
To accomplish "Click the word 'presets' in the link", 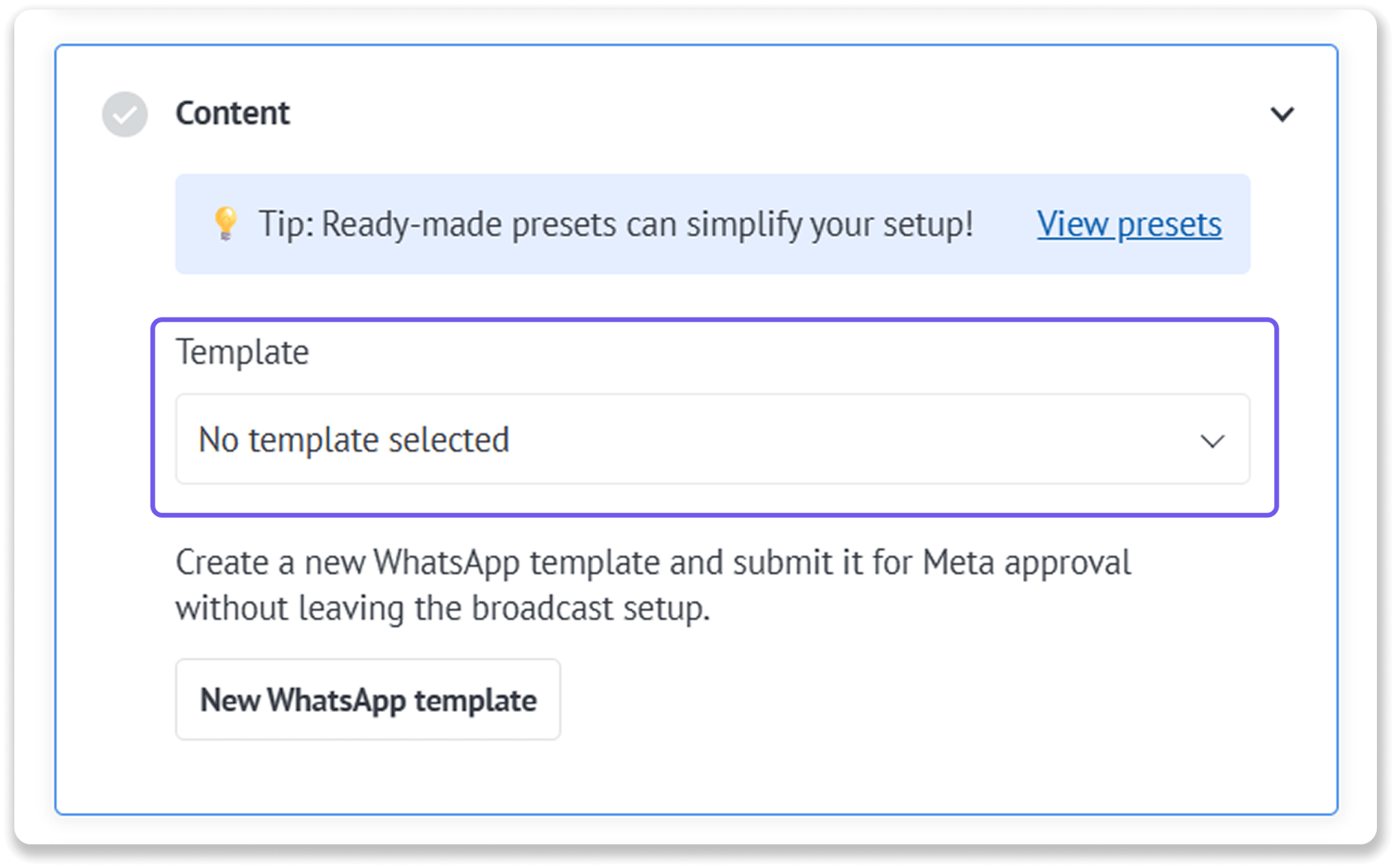I will 1169,224.
